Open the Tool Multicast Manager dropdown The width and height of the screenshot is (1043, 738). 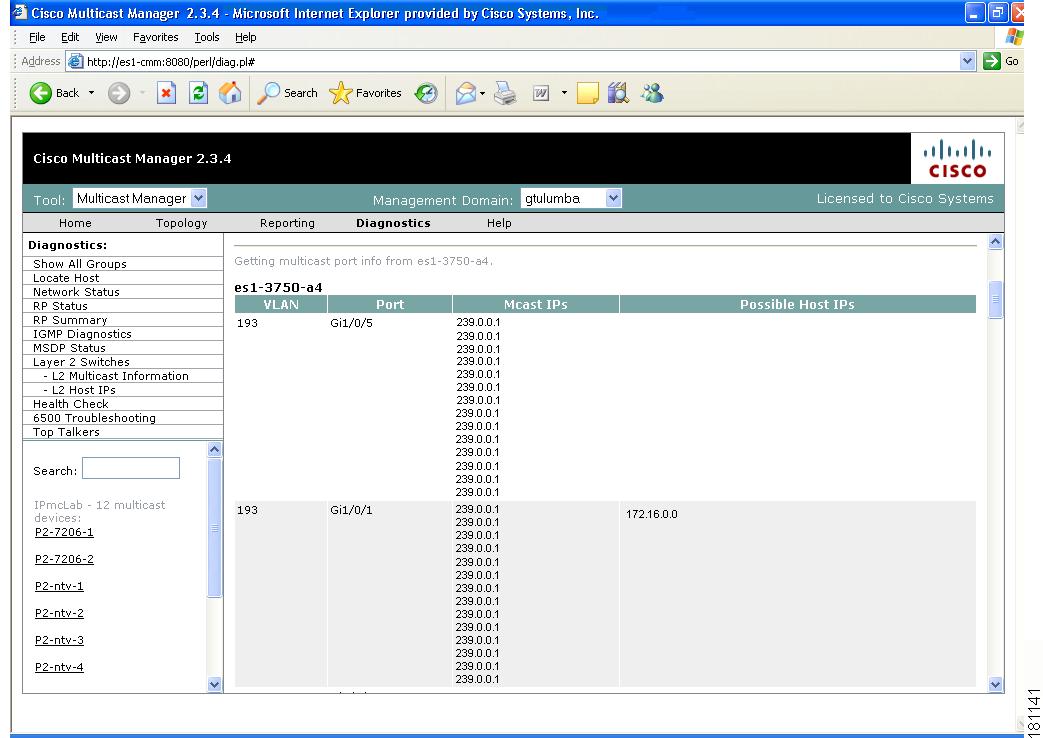point(140,198)
